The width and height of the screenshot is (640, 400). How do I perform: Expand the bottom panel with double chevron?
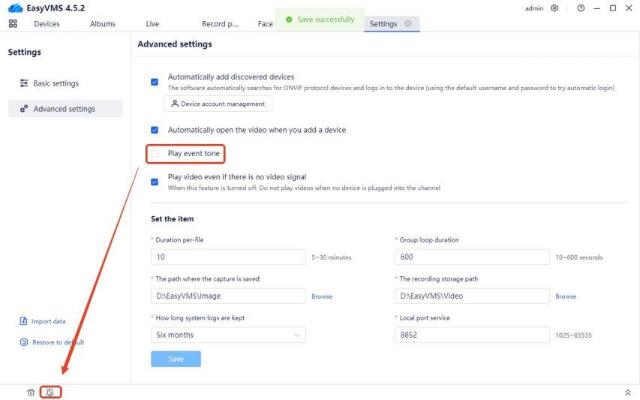click(627, 392)
